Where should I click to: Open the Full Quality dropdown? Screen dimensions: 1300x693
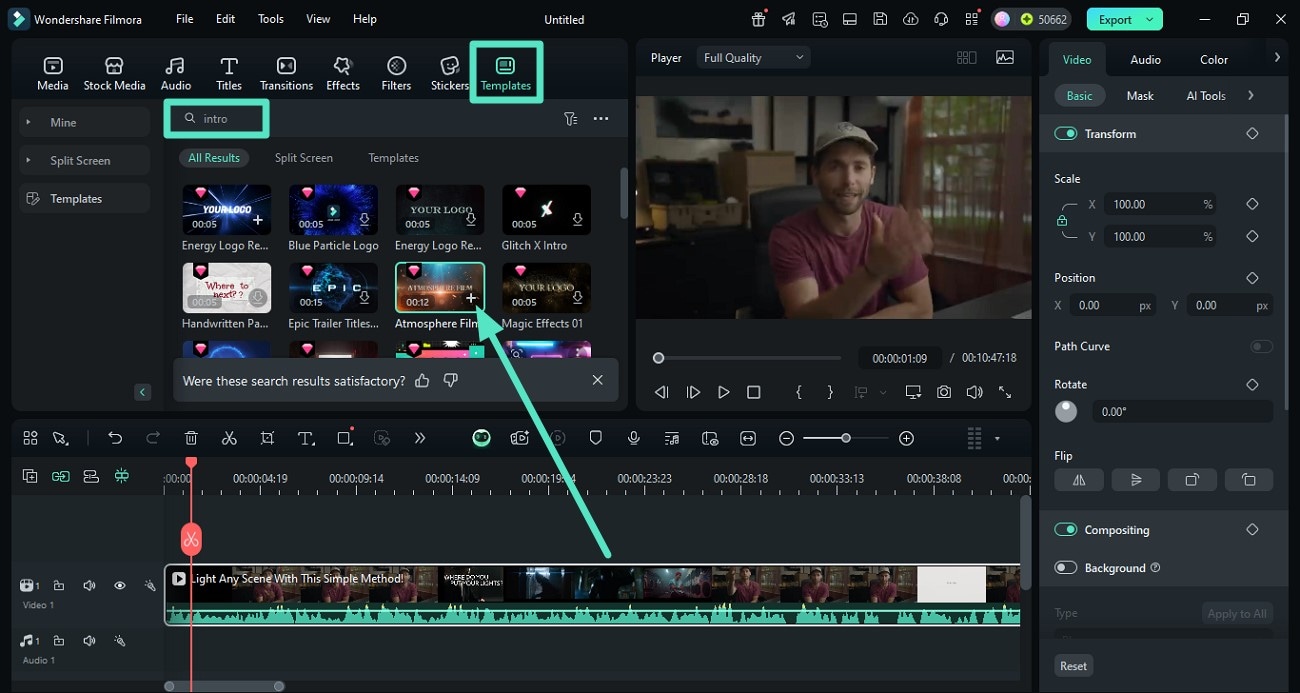click(754, 58)
